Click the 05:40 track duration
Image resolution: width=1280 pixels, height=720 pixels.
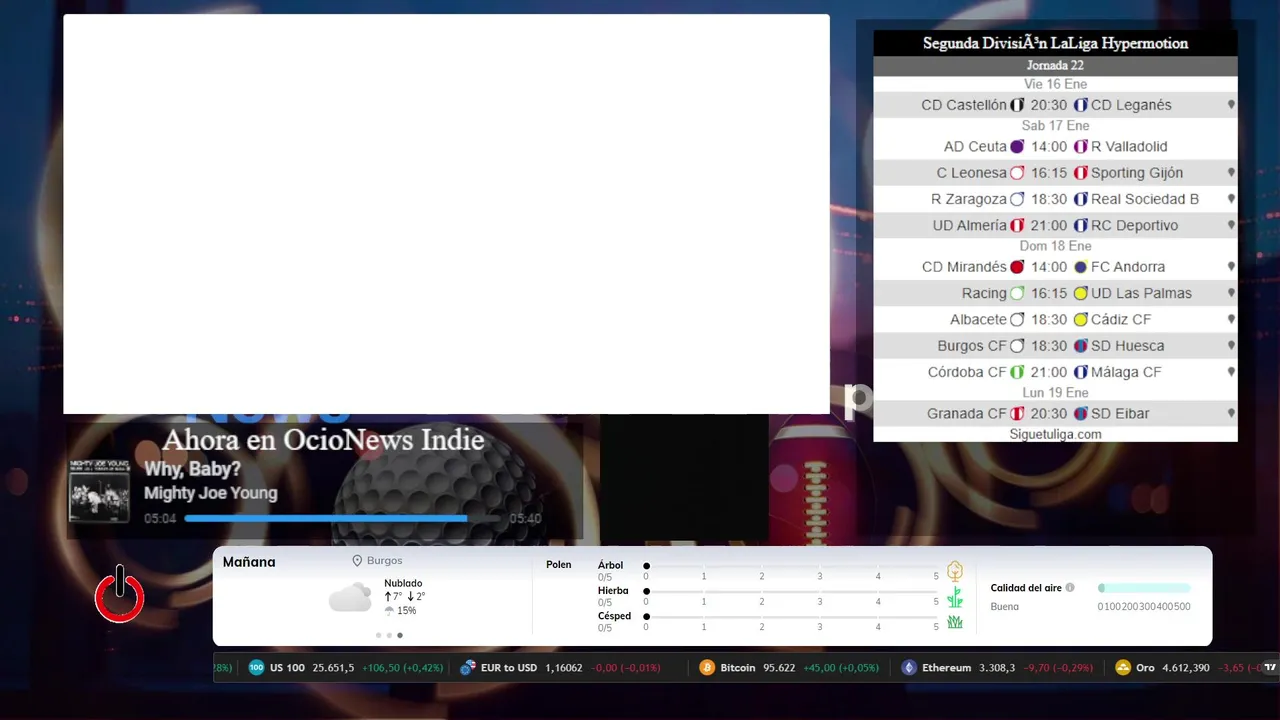click(x=525, y=519)
